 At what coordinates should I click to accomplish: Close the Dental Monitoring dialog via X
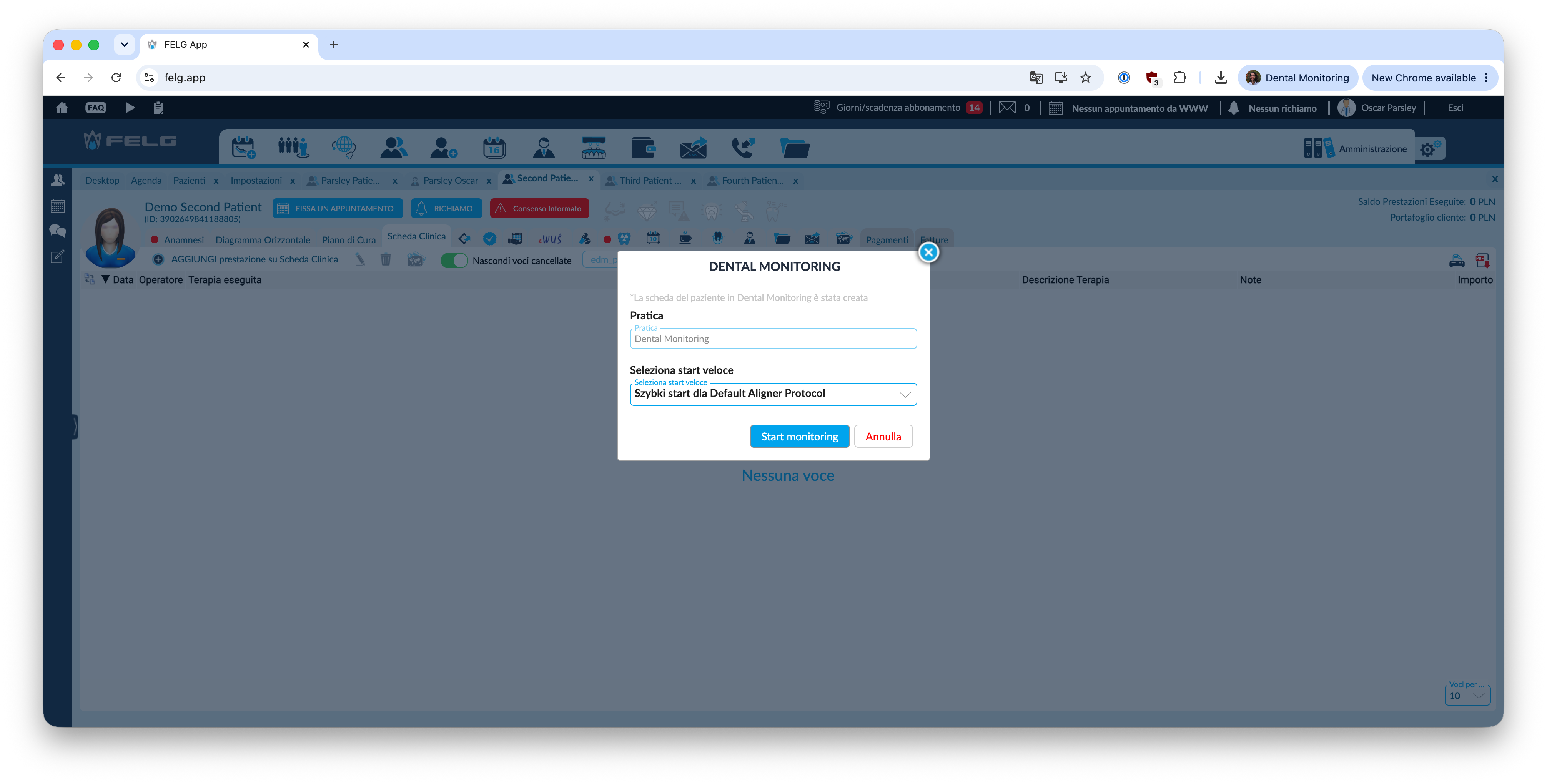(928, 252)
